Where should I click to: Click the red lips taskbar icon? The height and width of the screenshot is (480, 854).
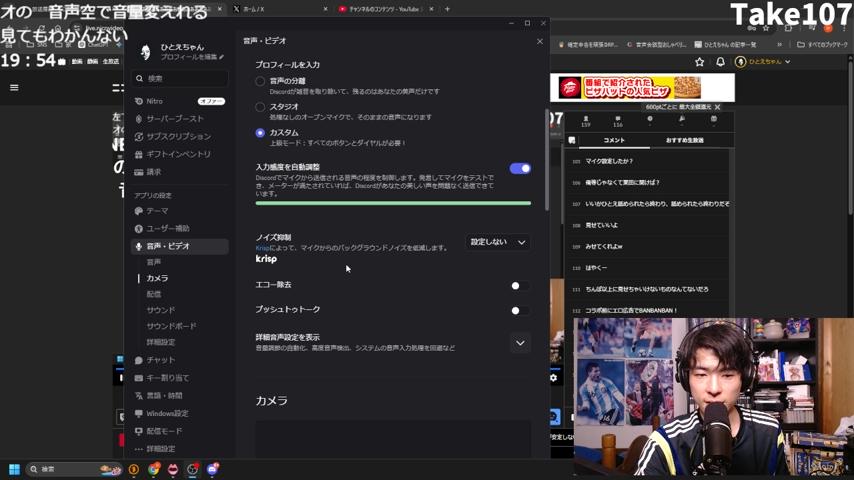173,469
